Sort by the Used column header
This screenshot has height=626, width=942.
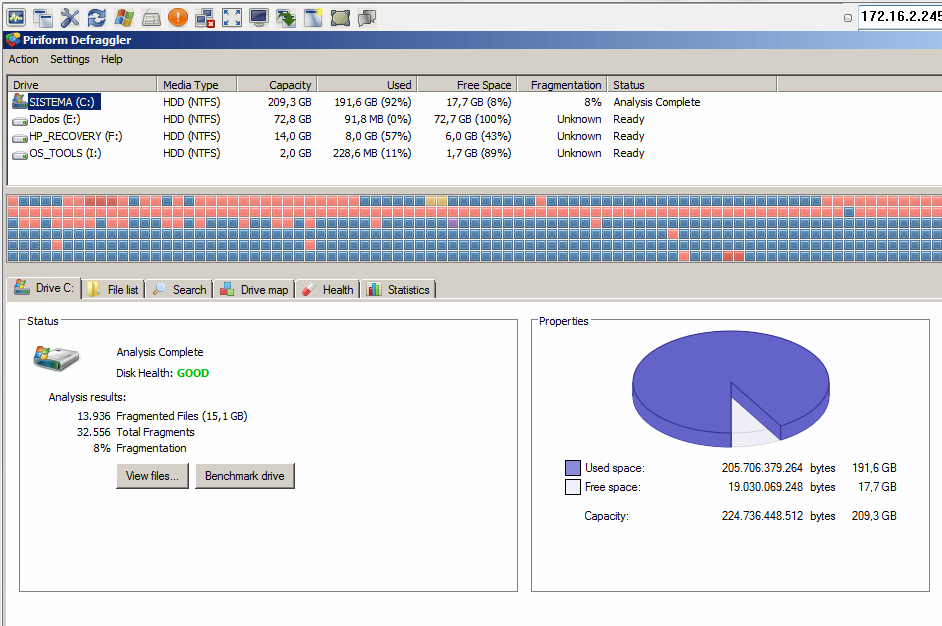tap(367, 84)
